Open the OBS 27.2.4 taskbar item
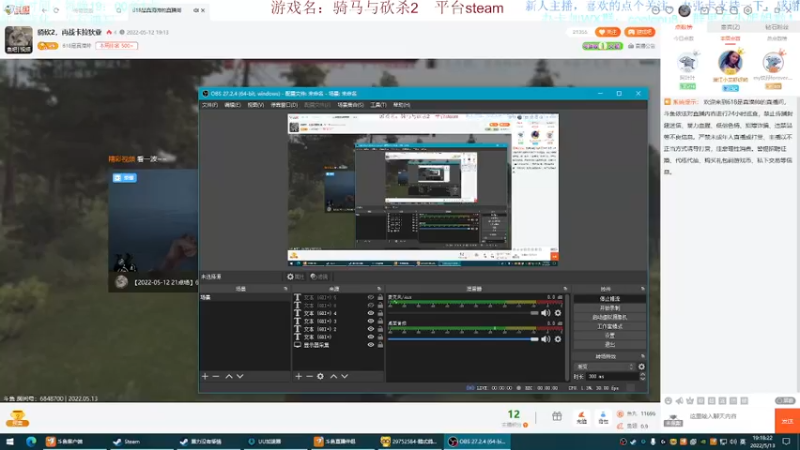 (x=478, y=441)
